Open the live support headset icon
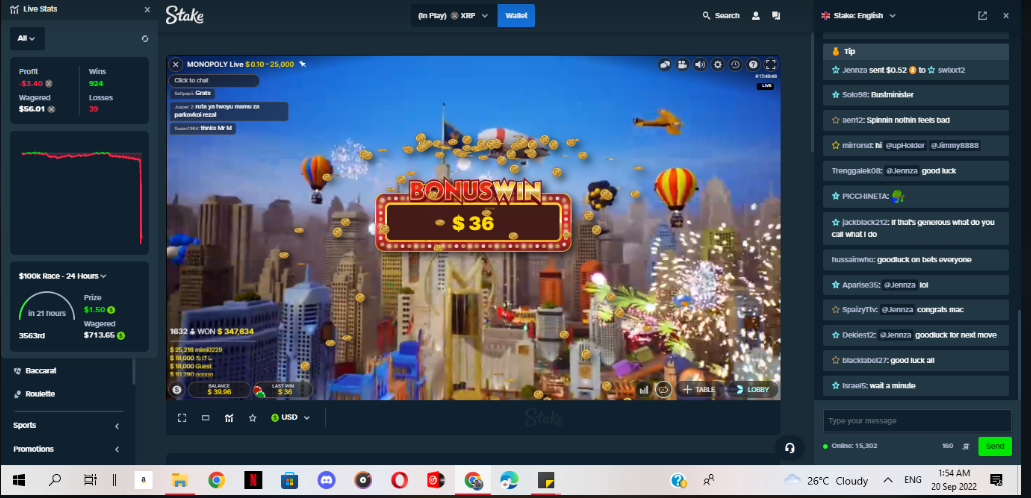The width and height of the screenshot is (1031, 498). point(790,448)
